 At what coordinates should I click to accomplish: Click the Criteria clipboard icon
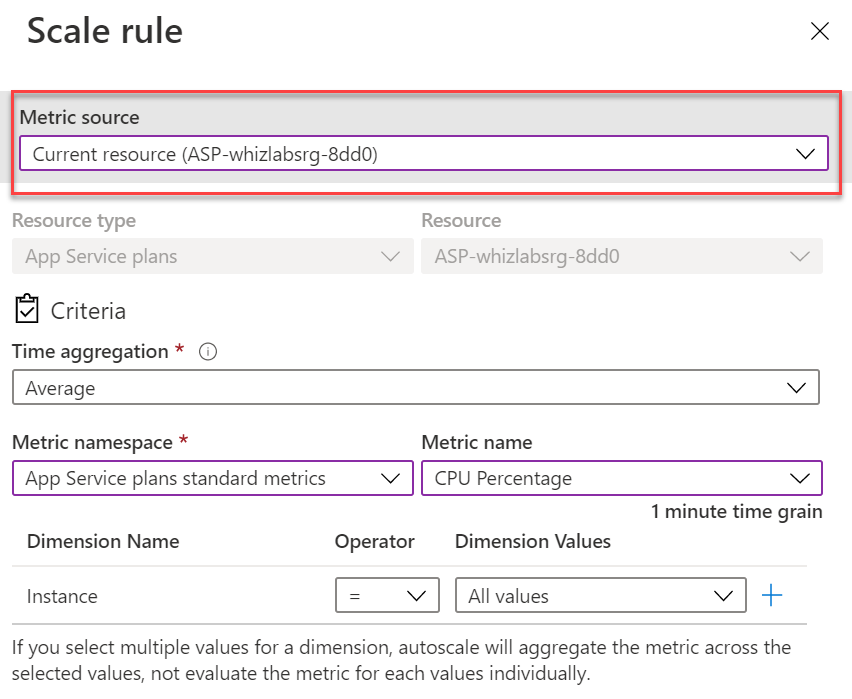click(x=27, y=309)
